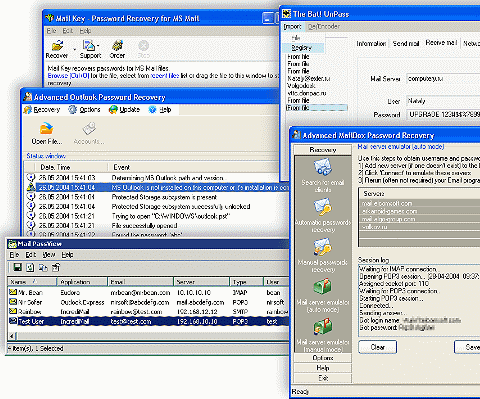This screenshot has height=399, width=480.
Task: Open the Import menu in The Bat! UnPass
Action: pyautogui.click(x=292, y=27)
